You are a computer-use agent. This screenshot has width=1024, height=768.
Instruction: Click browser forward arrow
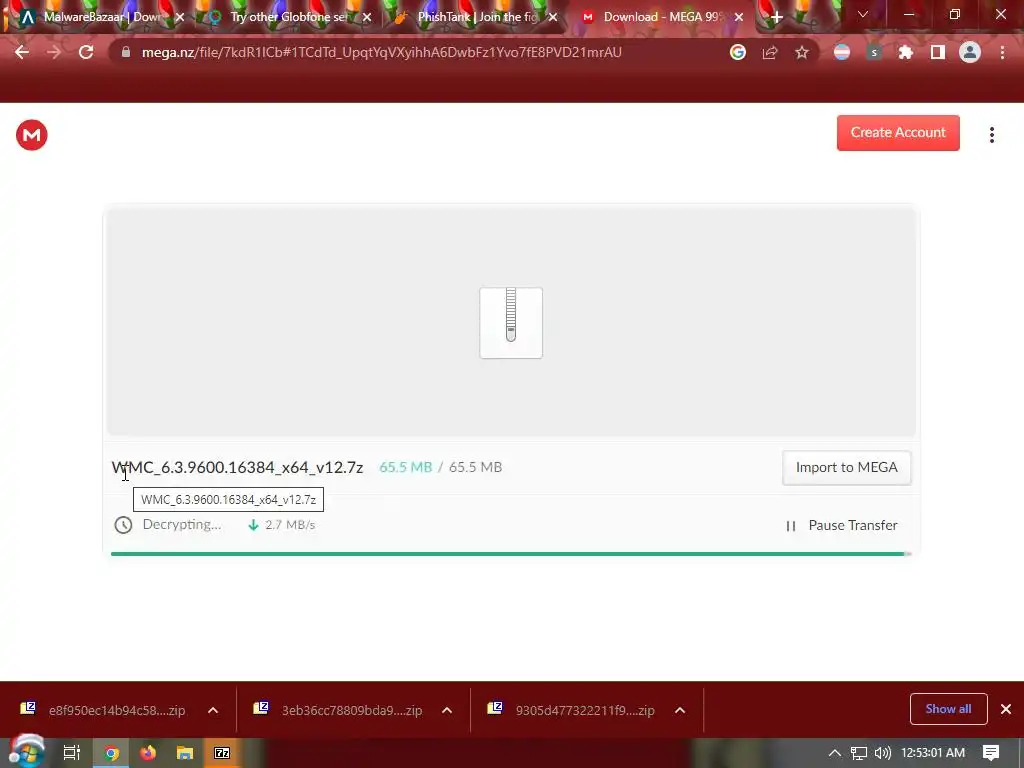tap(54, 52)
